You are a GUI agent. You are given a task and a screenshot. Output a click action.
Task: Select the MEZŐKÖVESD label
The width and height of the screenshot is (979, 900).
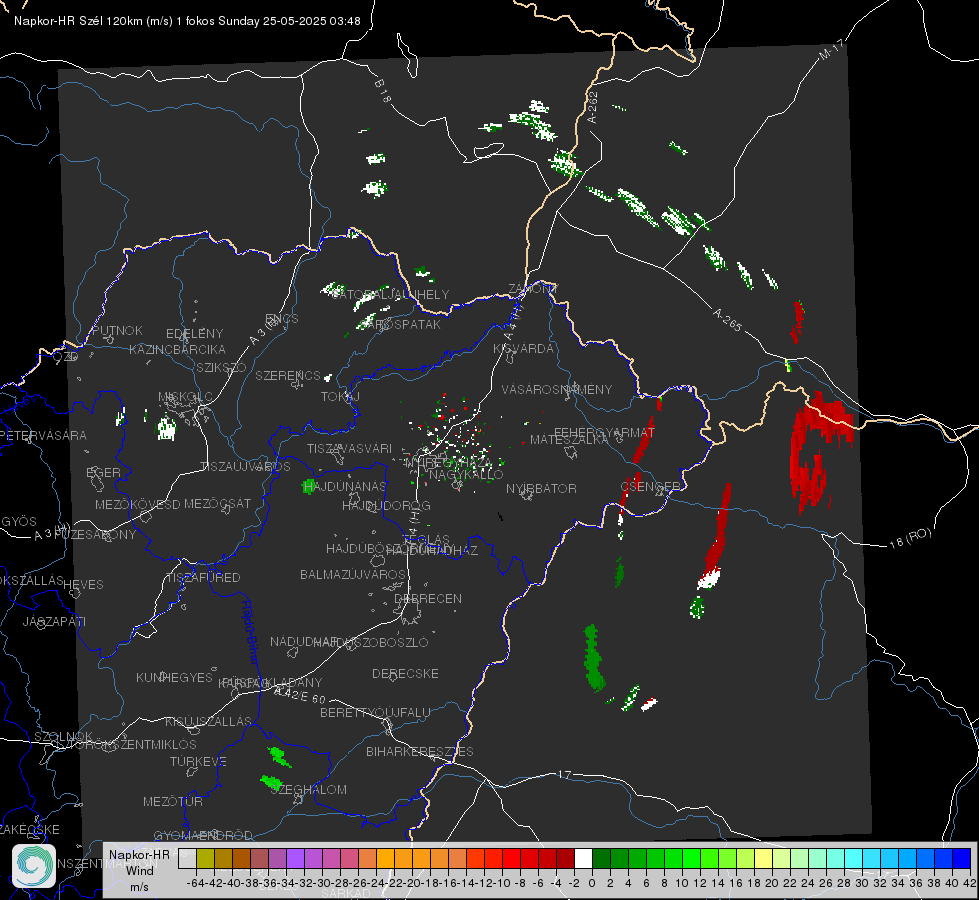[x=137, y=504]
